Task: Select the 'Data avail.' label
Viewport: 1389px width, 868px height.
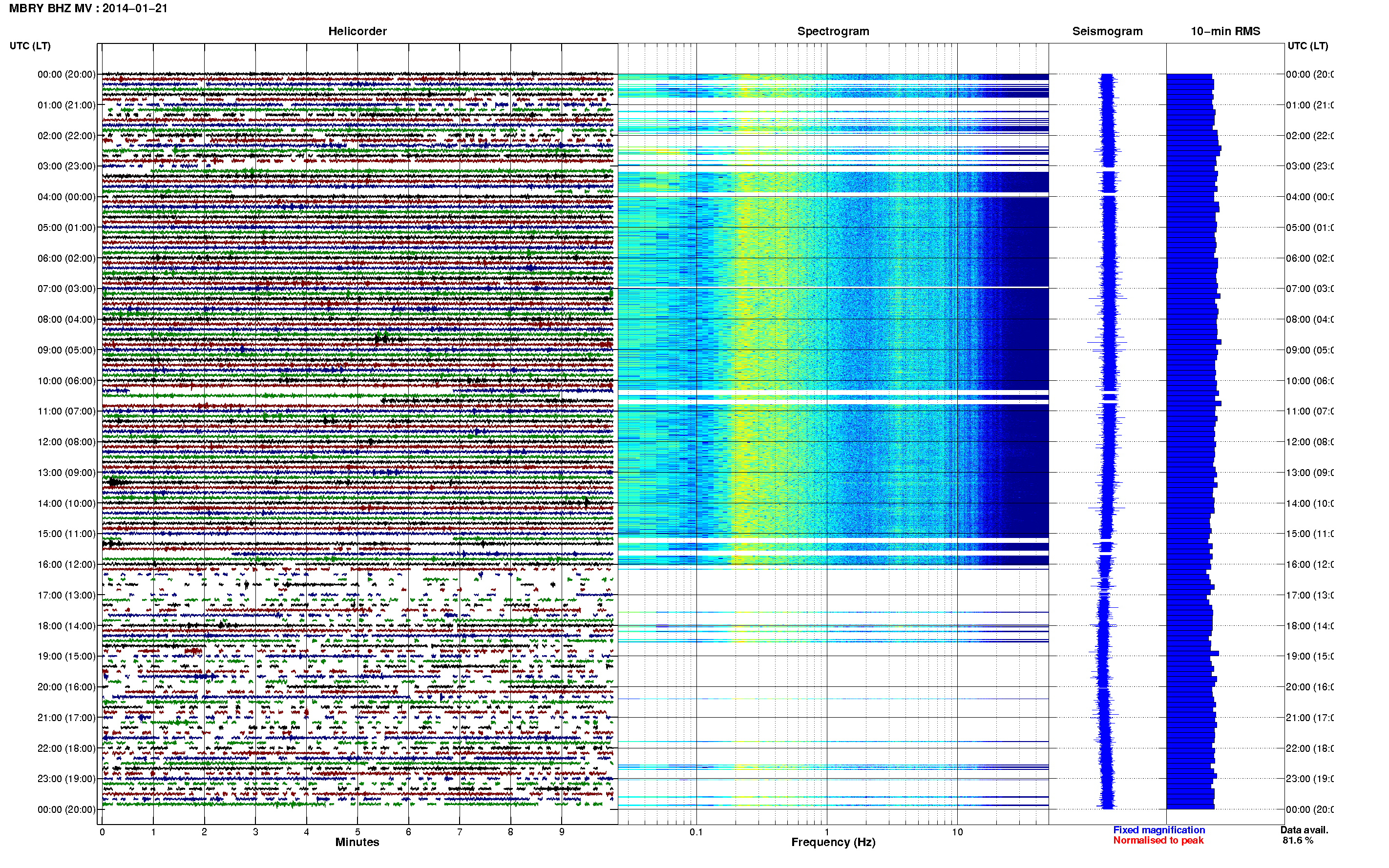Action: [x=1304, y=830]
